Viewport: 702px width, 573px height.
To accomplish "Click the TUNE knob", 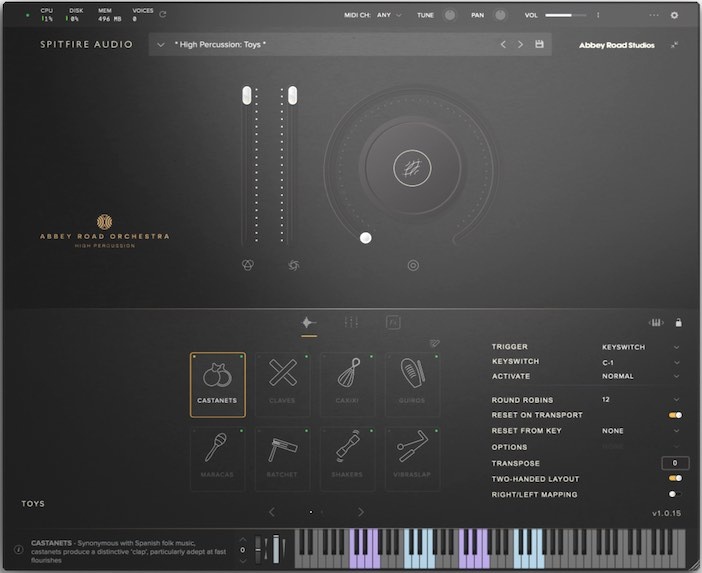I will pyautogui.click(x=449, y=15).
